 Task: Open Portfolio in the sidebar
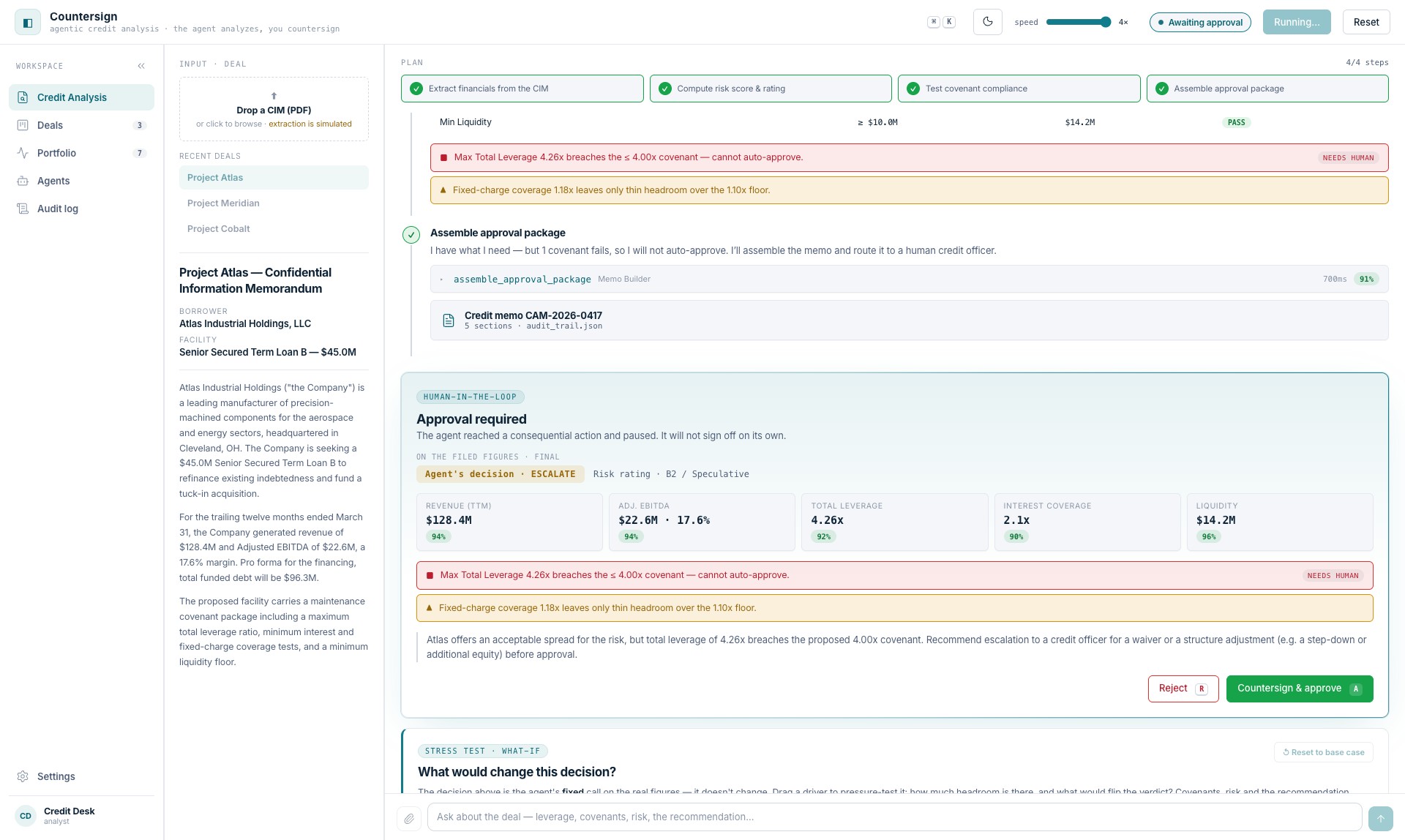(x=81, y=153)
